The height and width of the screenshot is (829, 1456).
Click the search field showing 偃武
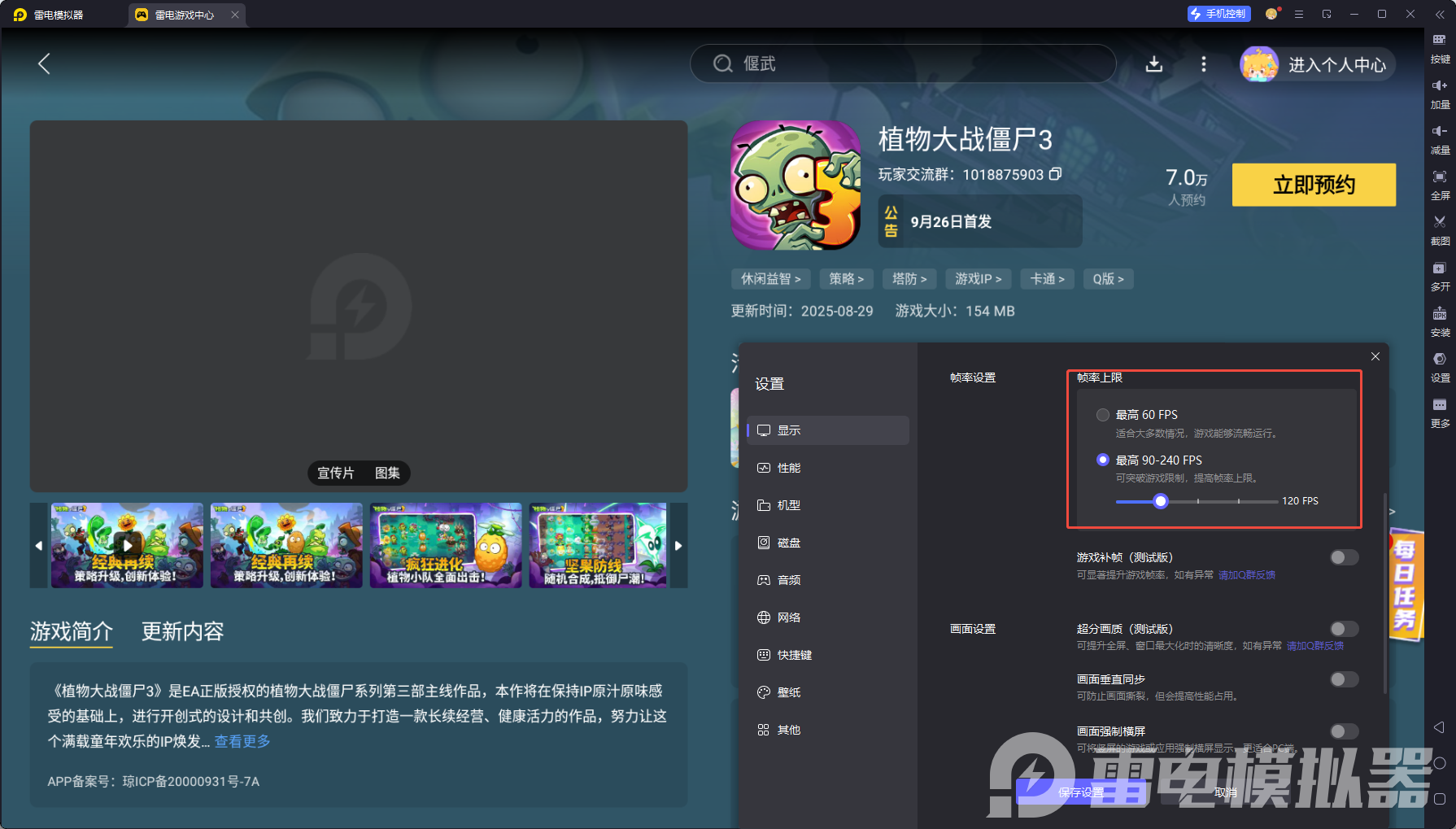tap(903, 63)
